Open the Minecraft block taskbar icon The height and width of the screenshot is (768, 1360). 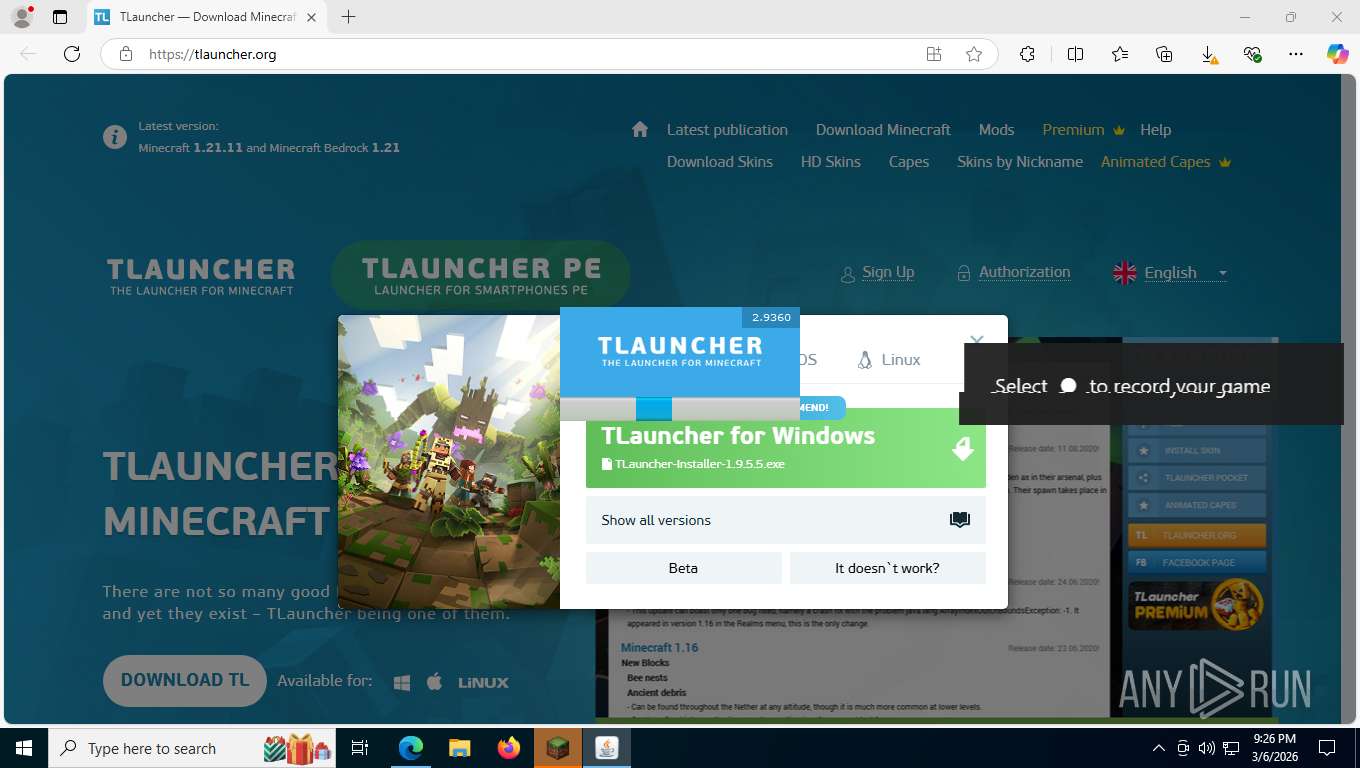(558, 748)
